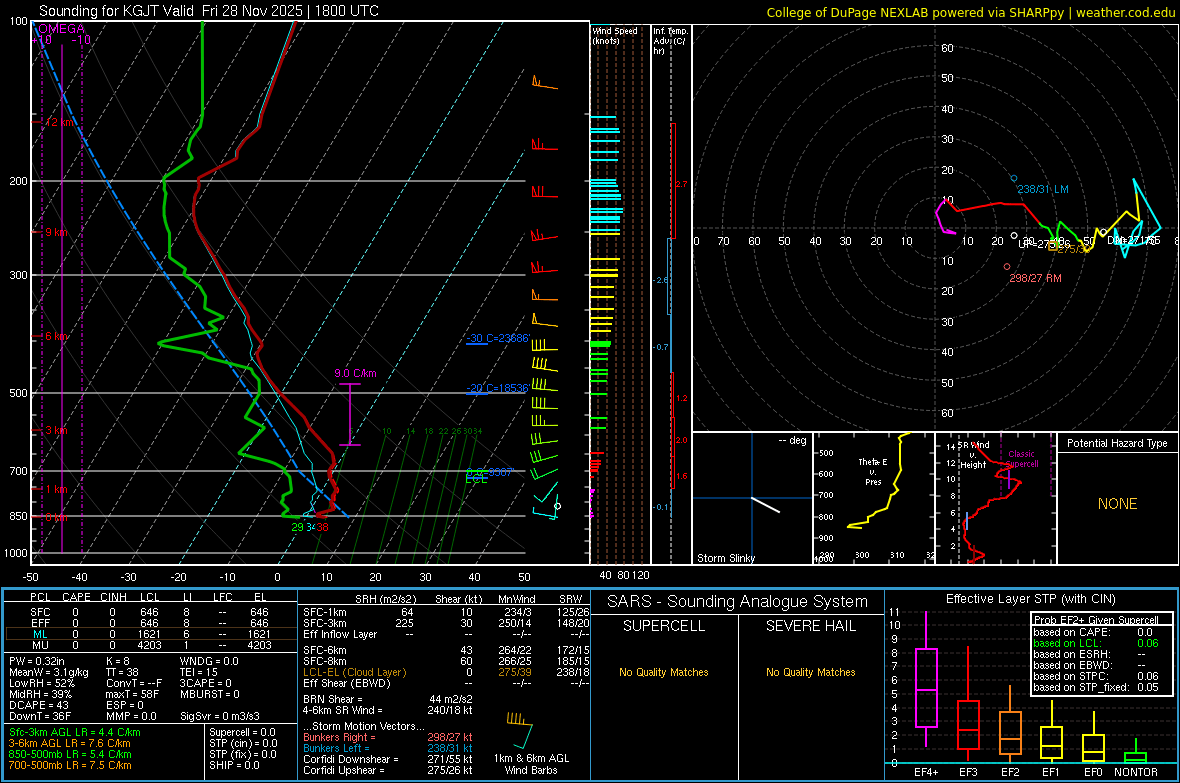Click the Inf. Temp. Adv. panel header
Viewport: 1180px width, 783px height.
(670, 41)
